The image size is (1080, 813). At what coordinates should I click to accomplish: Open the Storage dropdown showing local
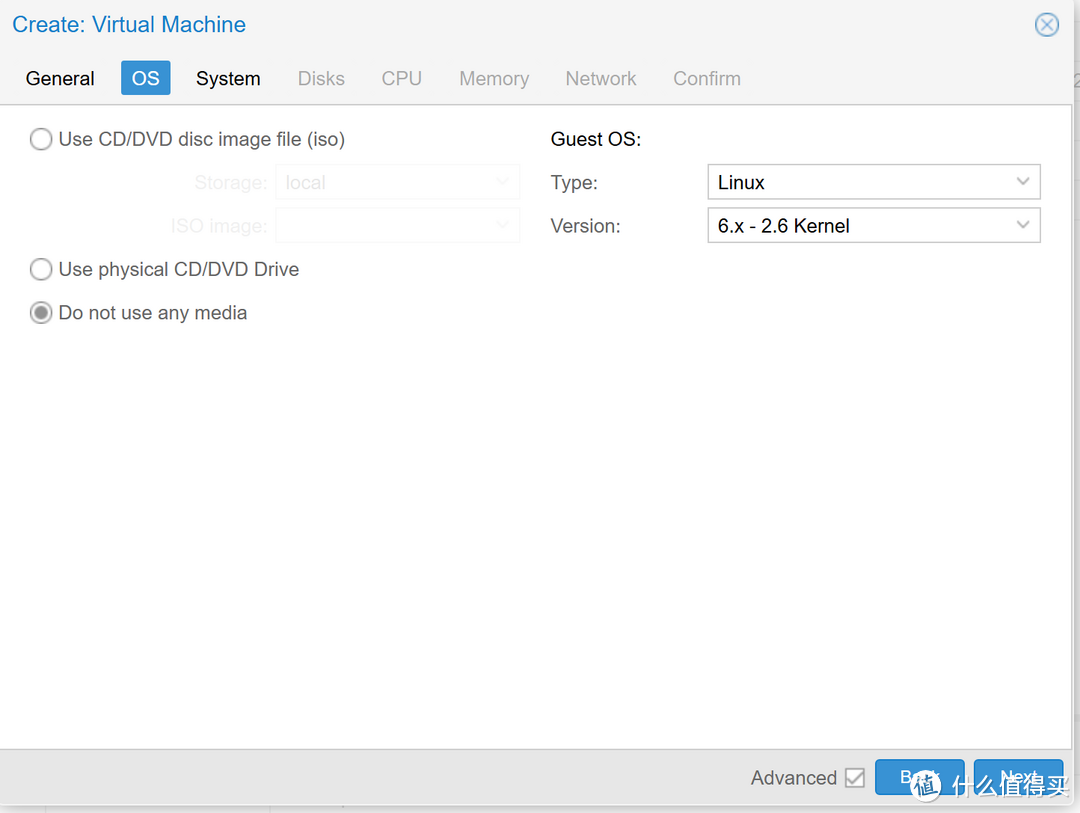pyautogui.click(x=397, y=182)
